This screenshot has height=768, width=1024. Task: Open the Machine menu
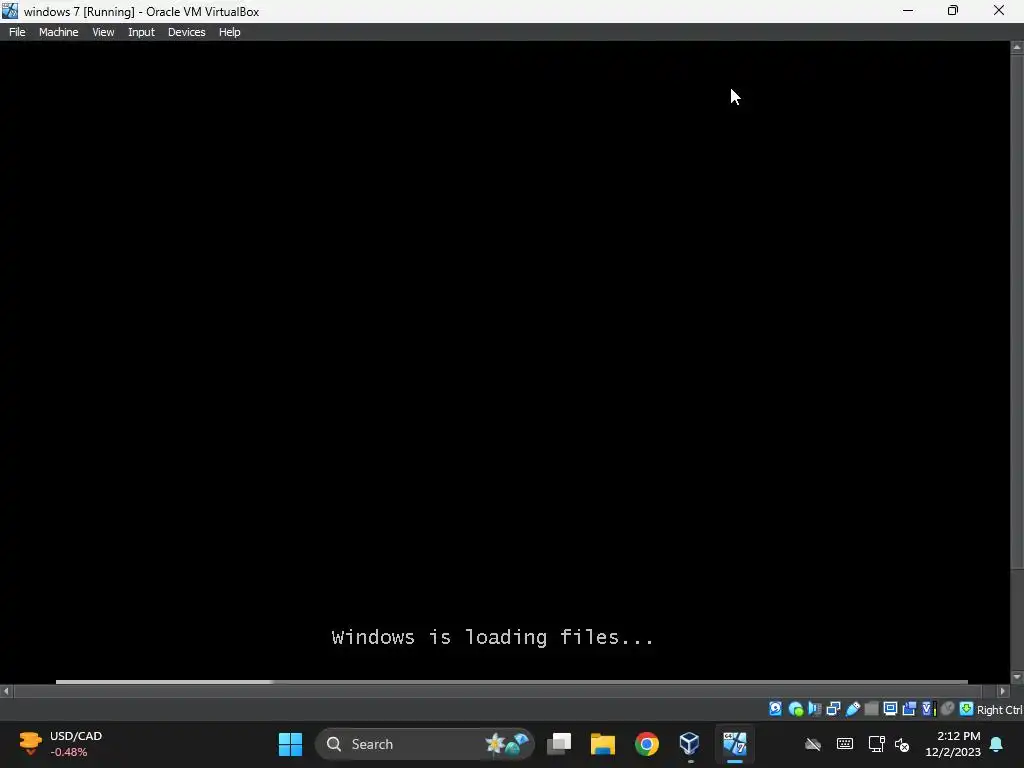pos(58,32)
